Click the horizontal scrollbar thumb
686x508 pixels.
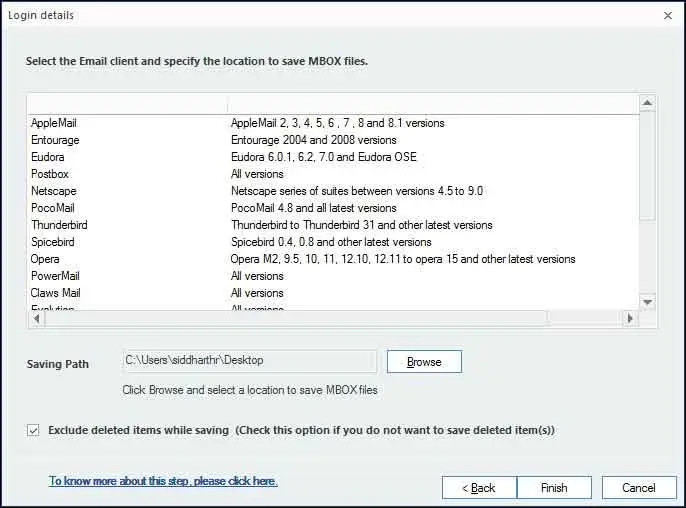(296, 319)
